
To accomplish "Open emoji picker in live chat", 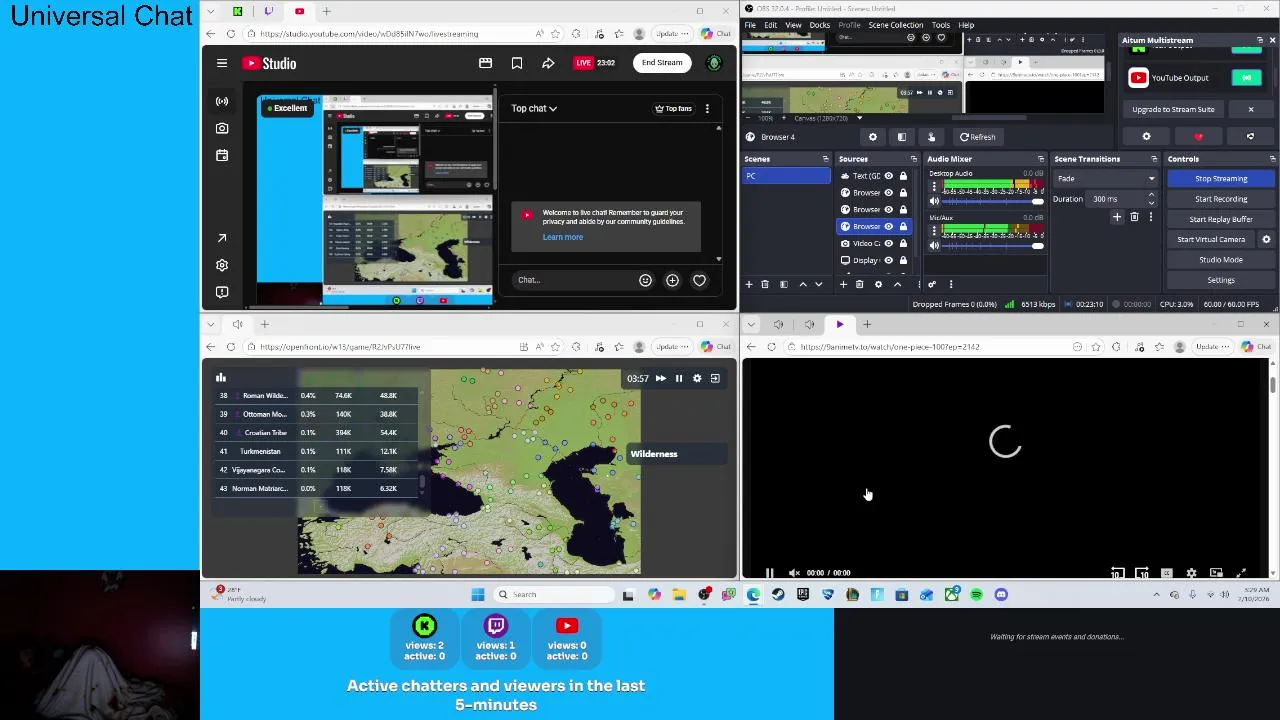I will pos(645,280).
